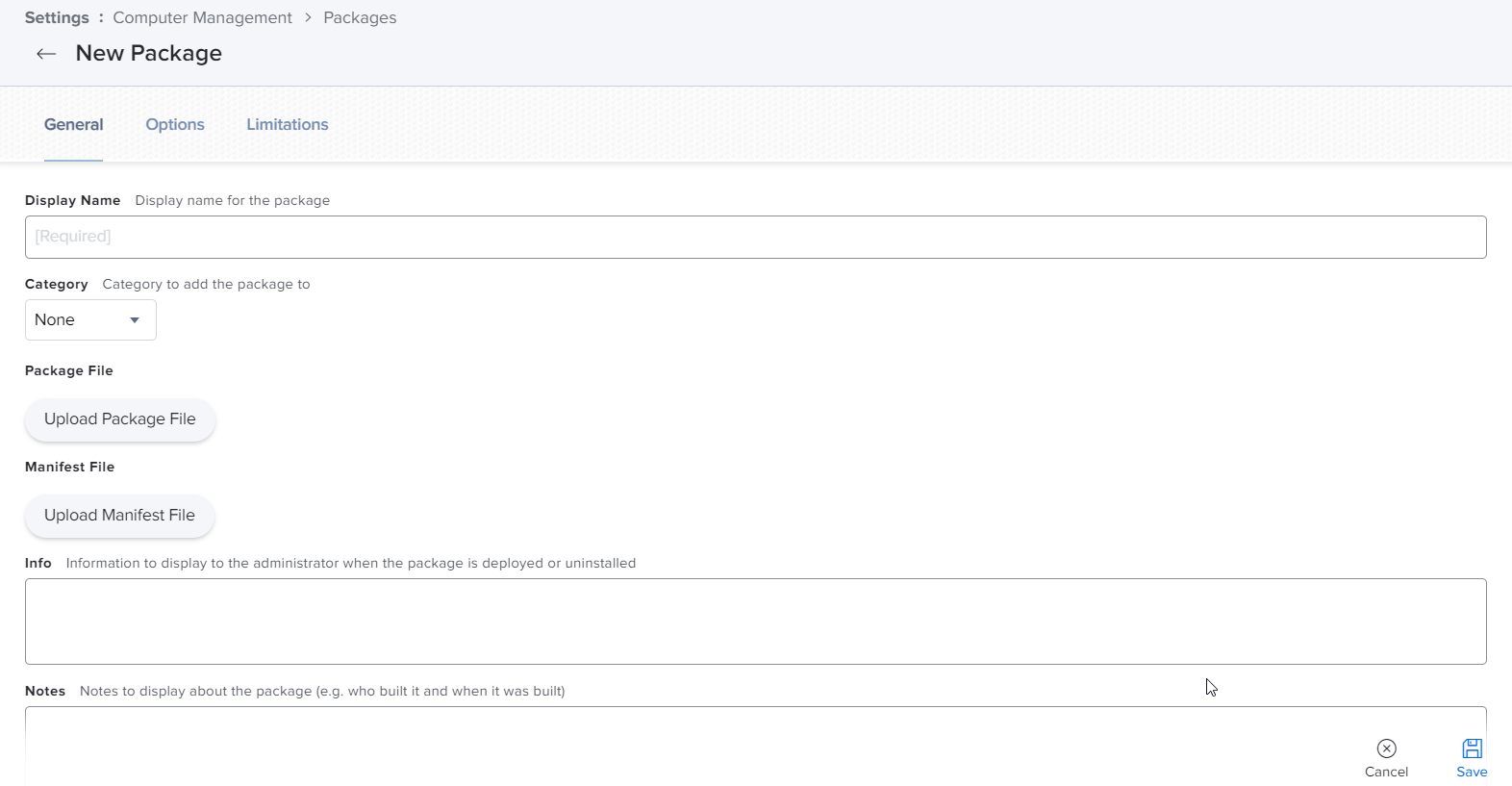Click the bold Display Name field label
This screenshot has height=786, width=1512.
click(x=72, y=201)
